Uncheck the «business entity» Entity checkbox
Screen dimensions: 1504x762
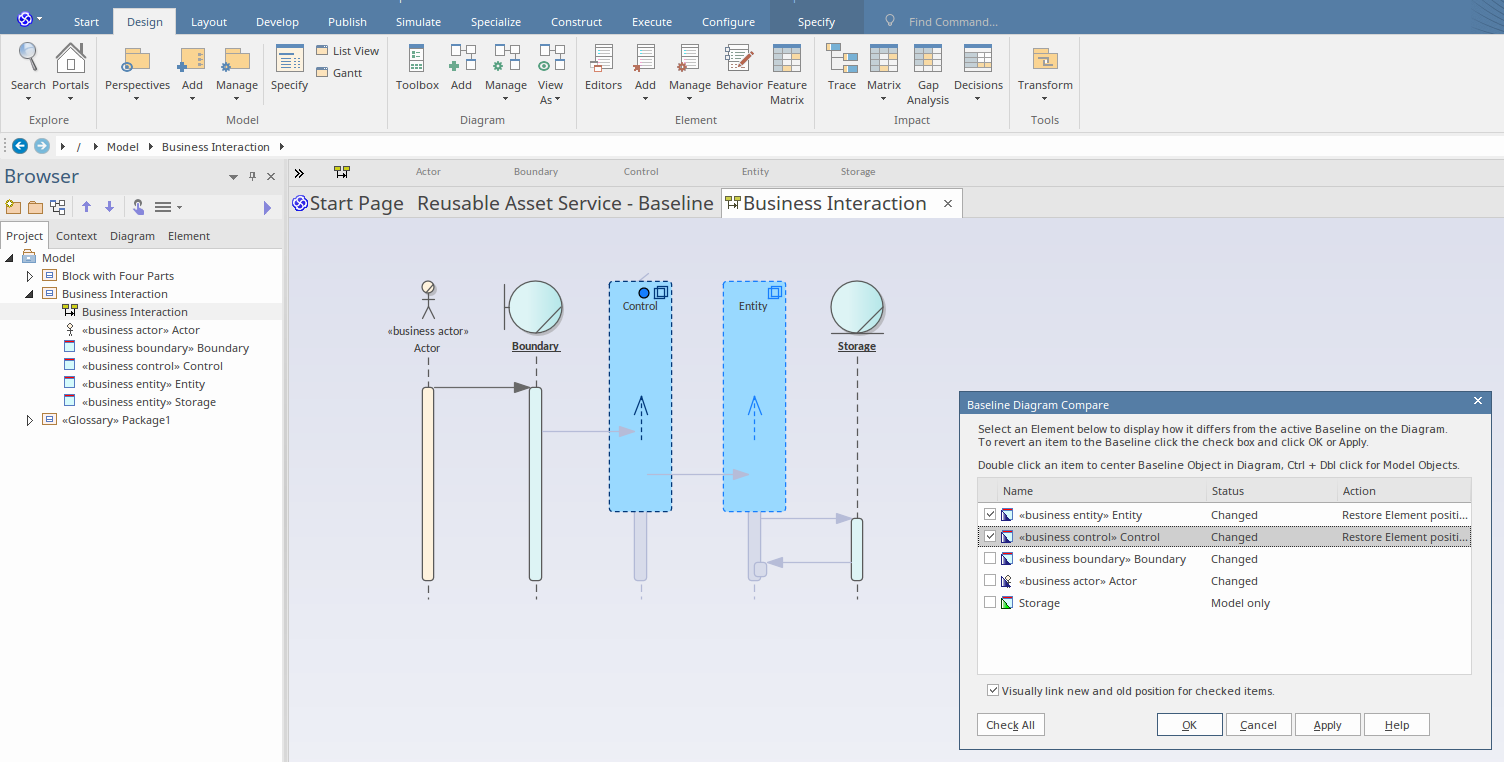(x=990, y=515)
